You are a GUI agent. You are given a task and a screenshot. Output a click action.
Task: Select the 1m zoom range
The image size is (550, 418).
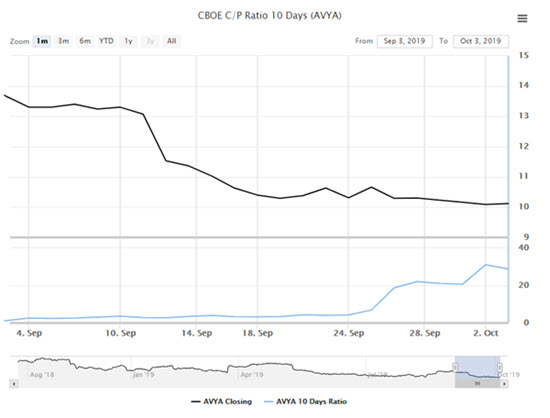42,41
